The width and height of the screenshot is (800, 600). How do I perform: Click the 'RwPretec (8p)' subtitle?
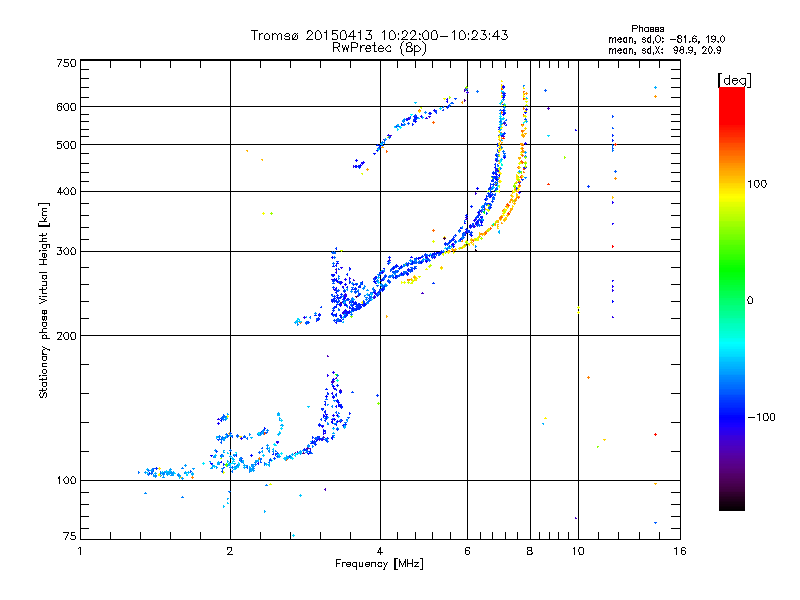pyautogui.click(x=379, y=48)
